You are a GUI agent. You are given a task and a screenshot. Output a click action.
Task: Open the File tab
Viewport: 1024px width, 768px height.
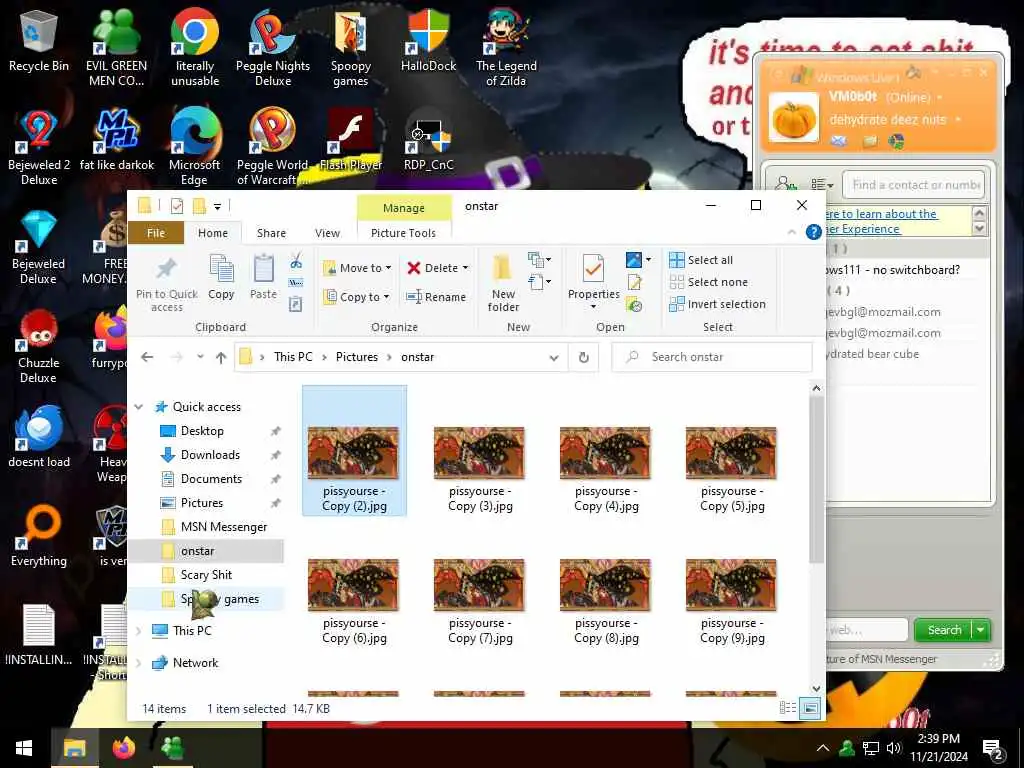[x=155, y=232]
